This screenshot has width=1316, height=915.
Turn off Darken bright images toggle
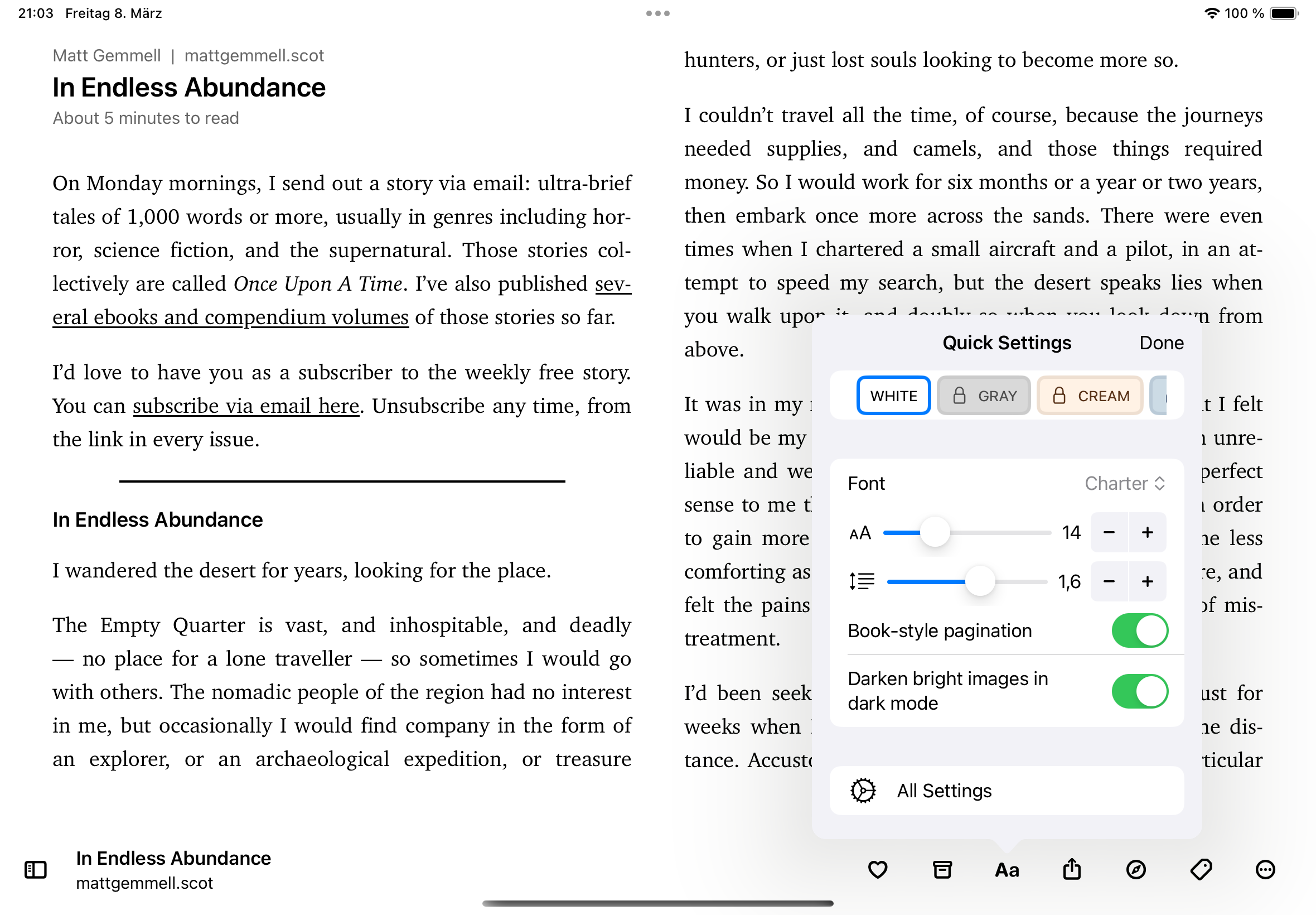(1140, 691)
